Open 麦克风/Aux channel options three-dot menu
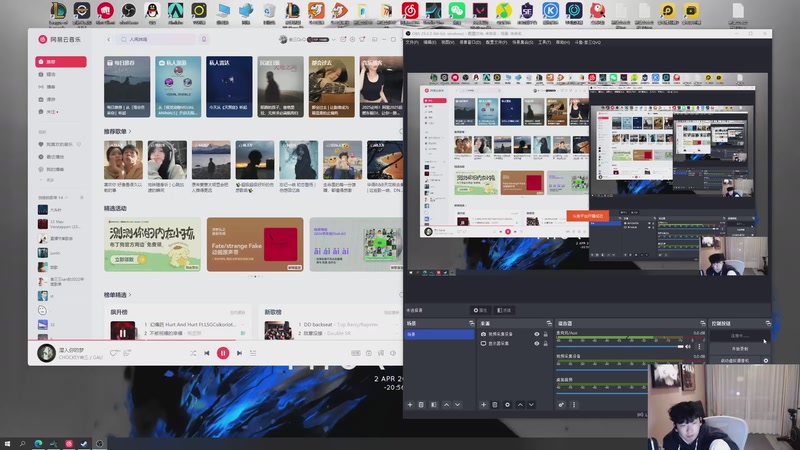Viewport: 800px width, 450px height. pyautogui.click(x=699, y=346)
